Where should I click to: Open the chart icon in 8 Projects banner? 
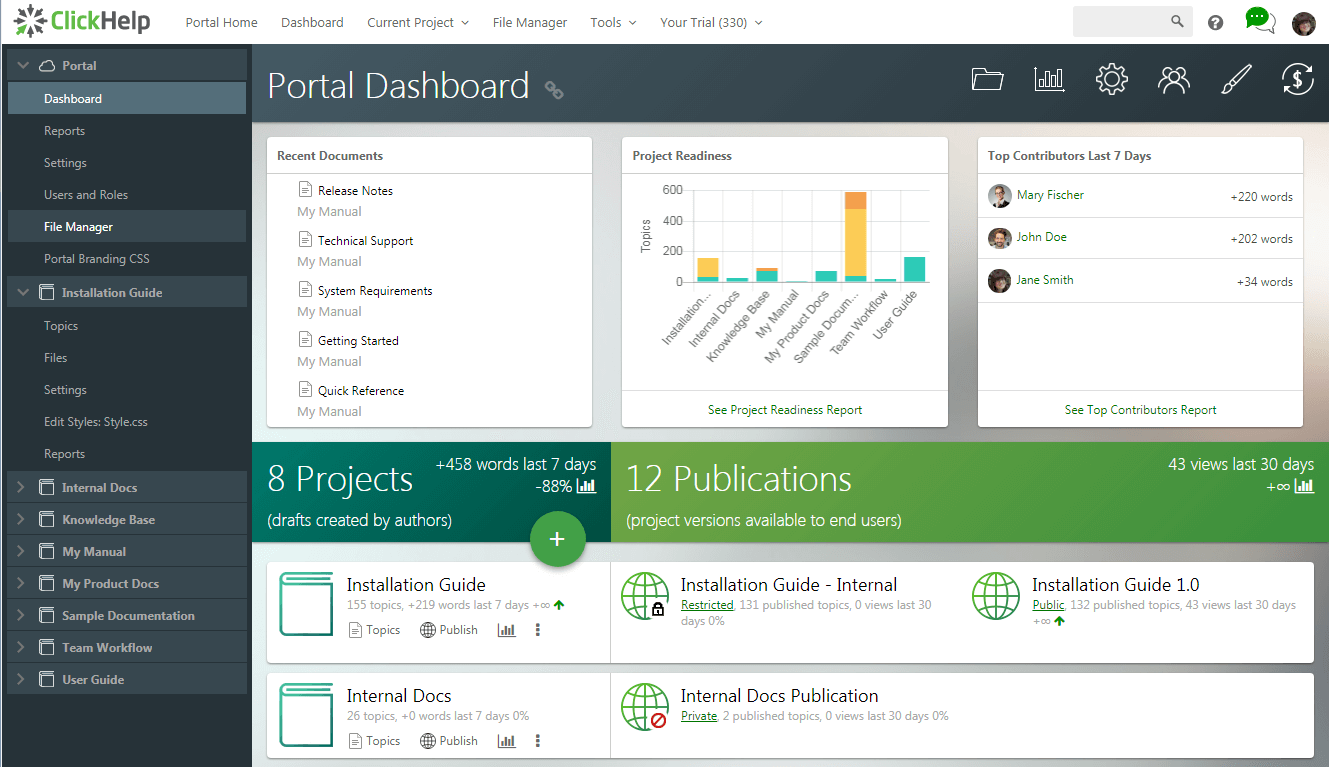(586, 486)
